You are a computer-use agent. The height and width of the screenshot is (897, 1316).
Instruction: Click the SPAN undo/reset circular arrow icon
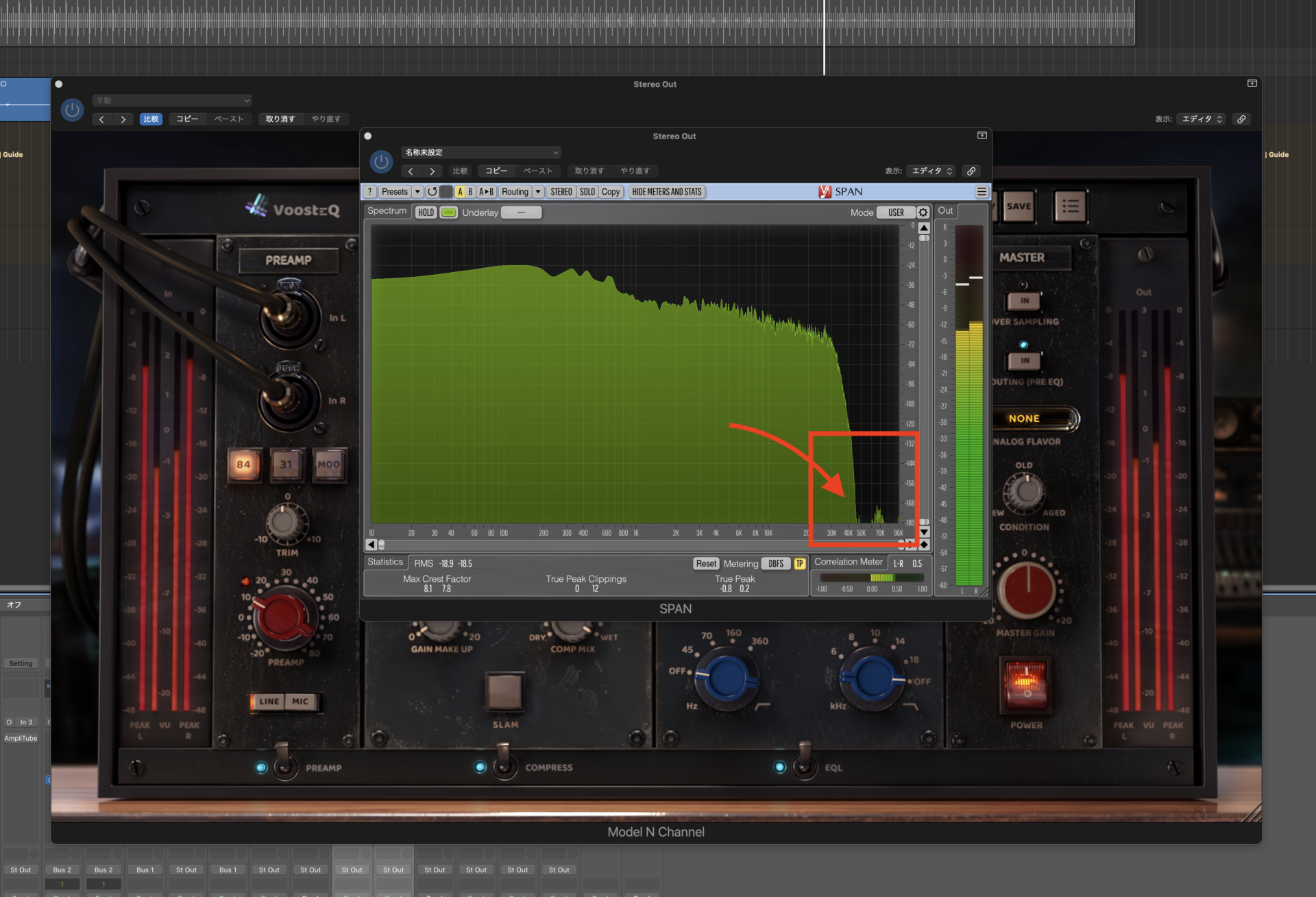(432, 192)
